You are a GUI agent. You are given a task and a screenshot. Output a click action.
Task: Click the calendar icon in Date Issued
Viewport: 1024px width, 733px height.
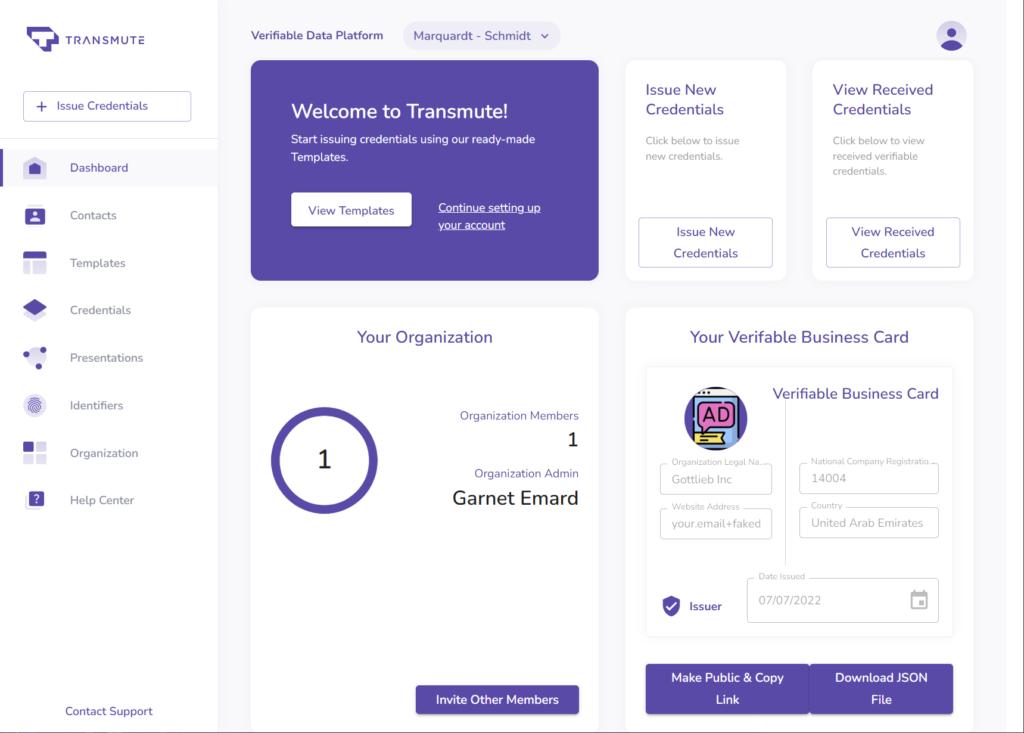coord(919,600)
